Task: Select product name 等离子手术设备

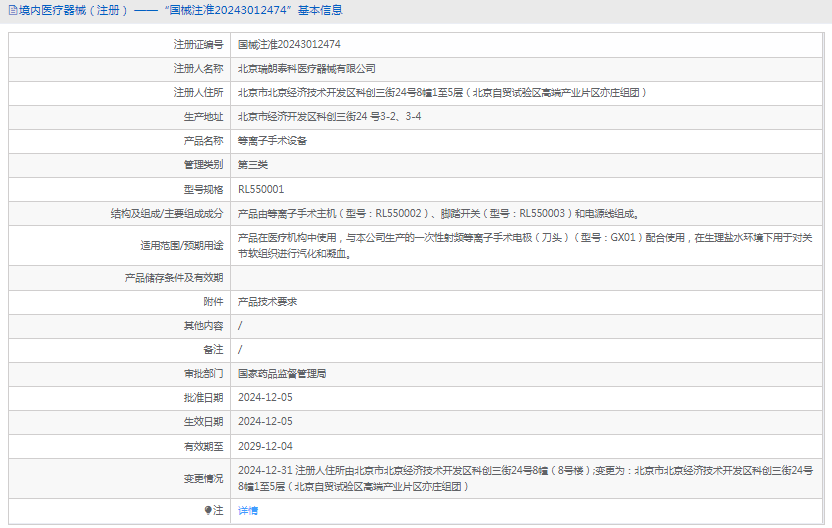Action: (272, 141)
